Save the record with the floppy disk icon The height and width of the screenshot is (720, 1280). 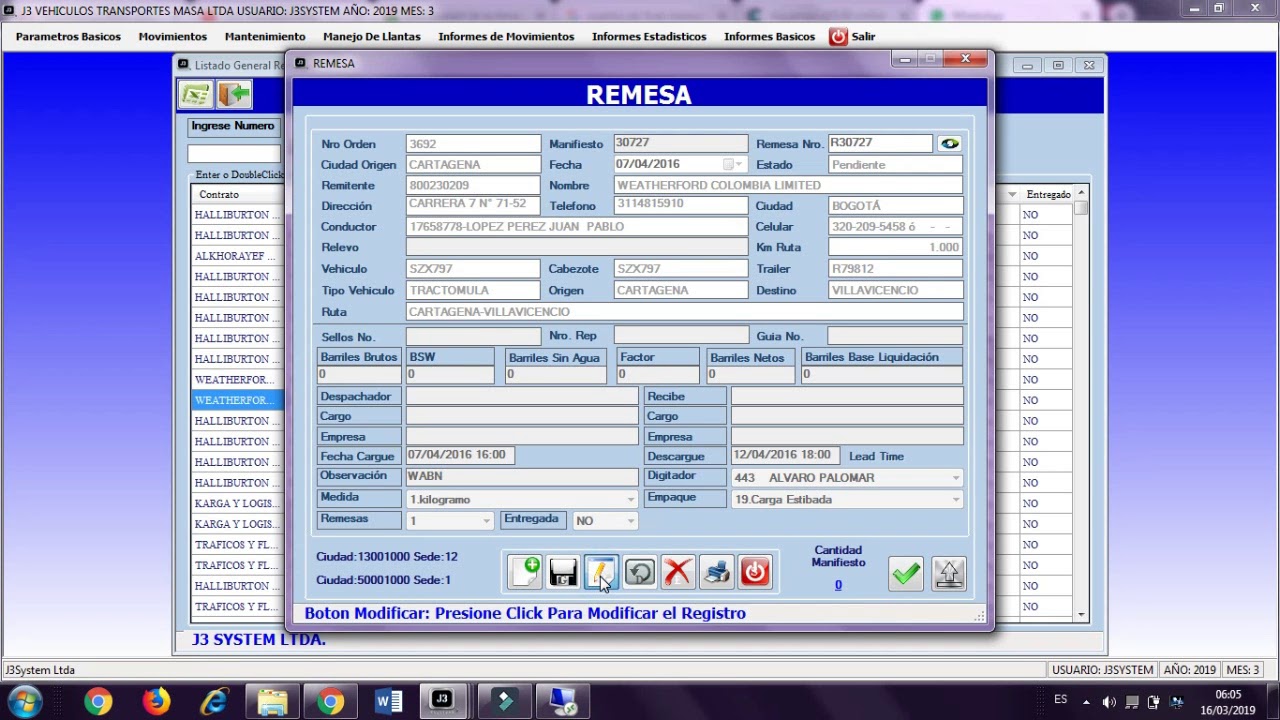pos(563,571)
